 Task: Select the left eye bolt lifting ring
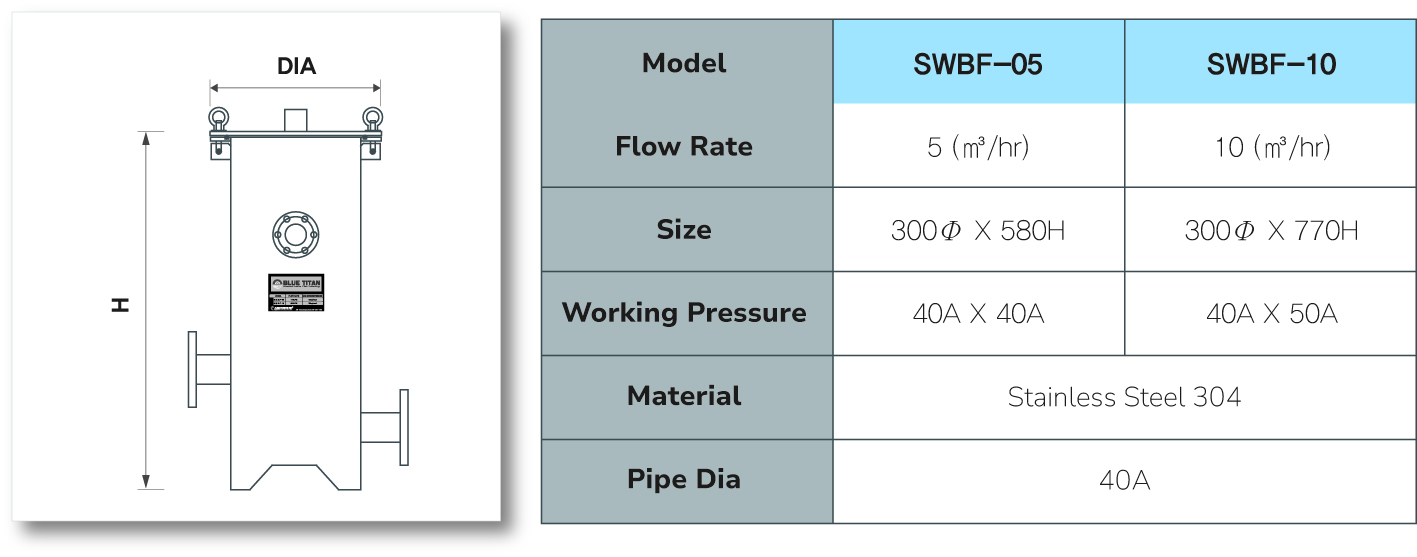(x=219, y=119)
